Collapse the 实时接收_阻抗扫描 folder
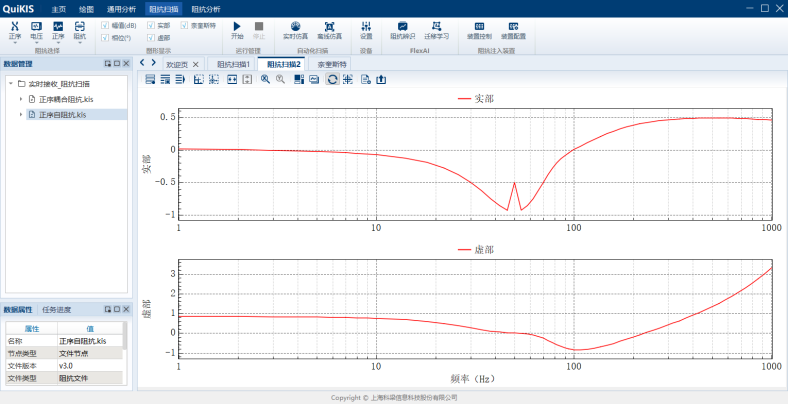Viewport: 788px width, 404px height. point(9,84)
